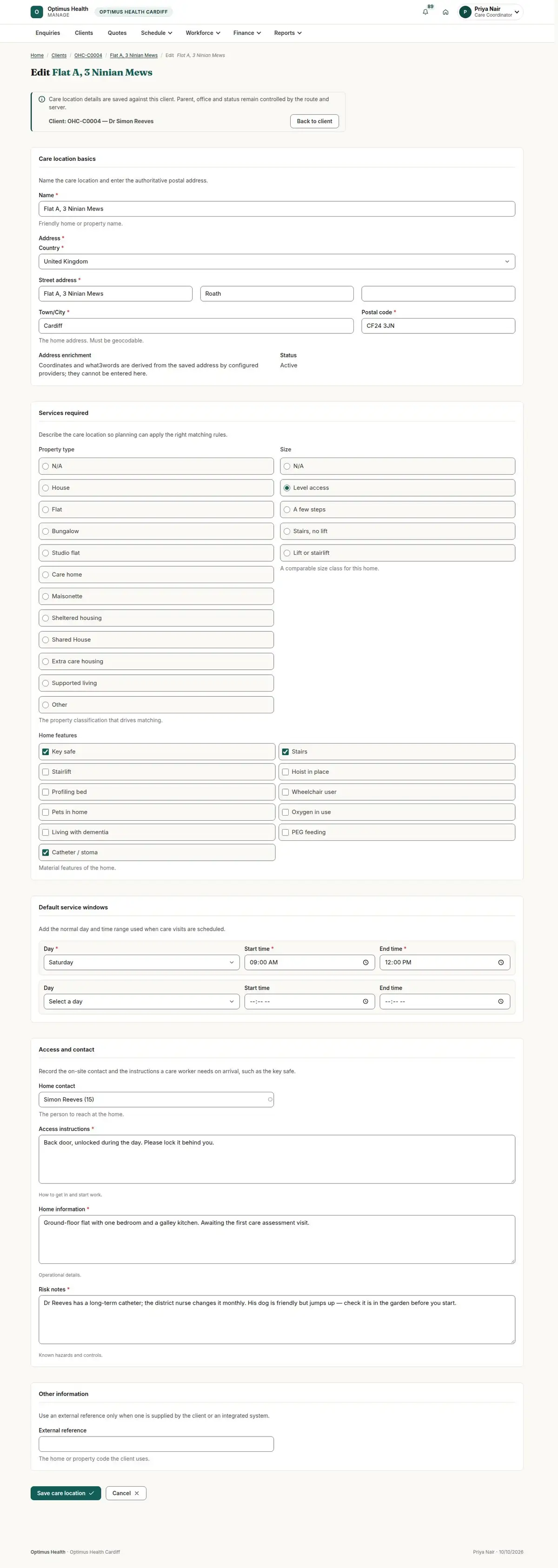Screen dimensions: 558x1568
Task: Cancel editing the care location
Action: pyautogui.click(x=126, y=1493)
